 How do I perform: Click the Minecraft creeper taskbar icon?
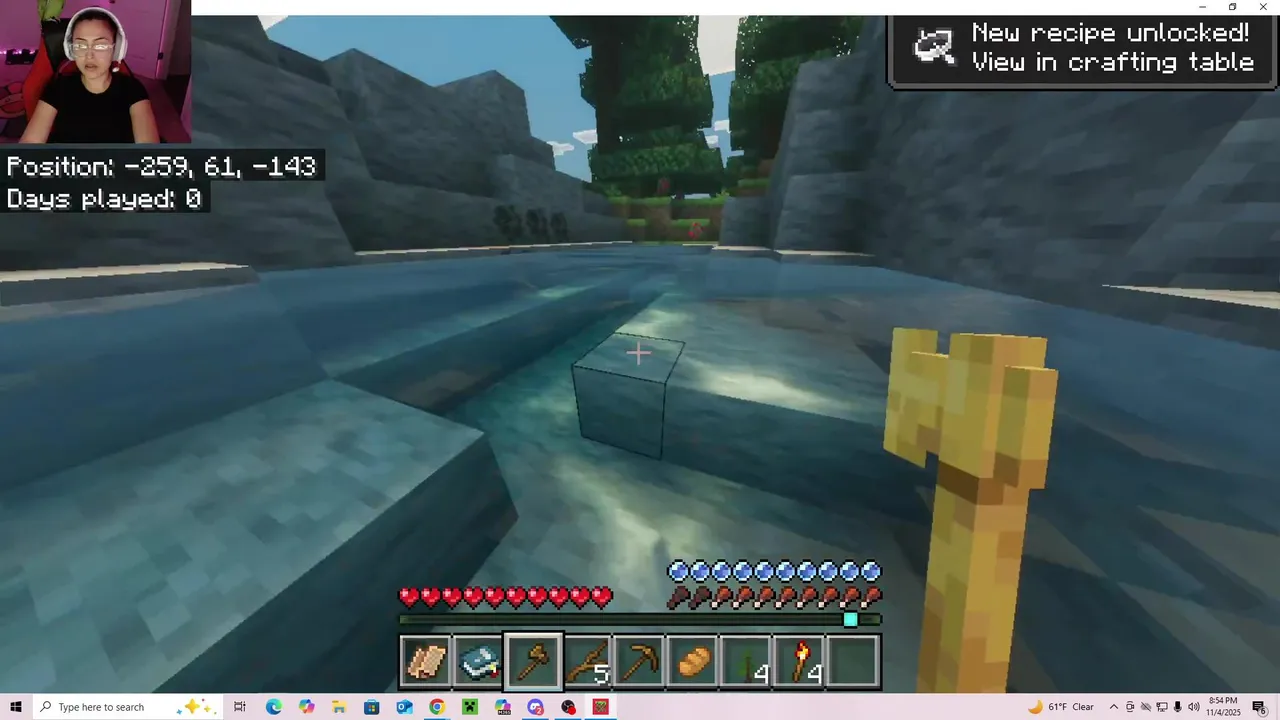pyautogui.click(x=470, y=707)
